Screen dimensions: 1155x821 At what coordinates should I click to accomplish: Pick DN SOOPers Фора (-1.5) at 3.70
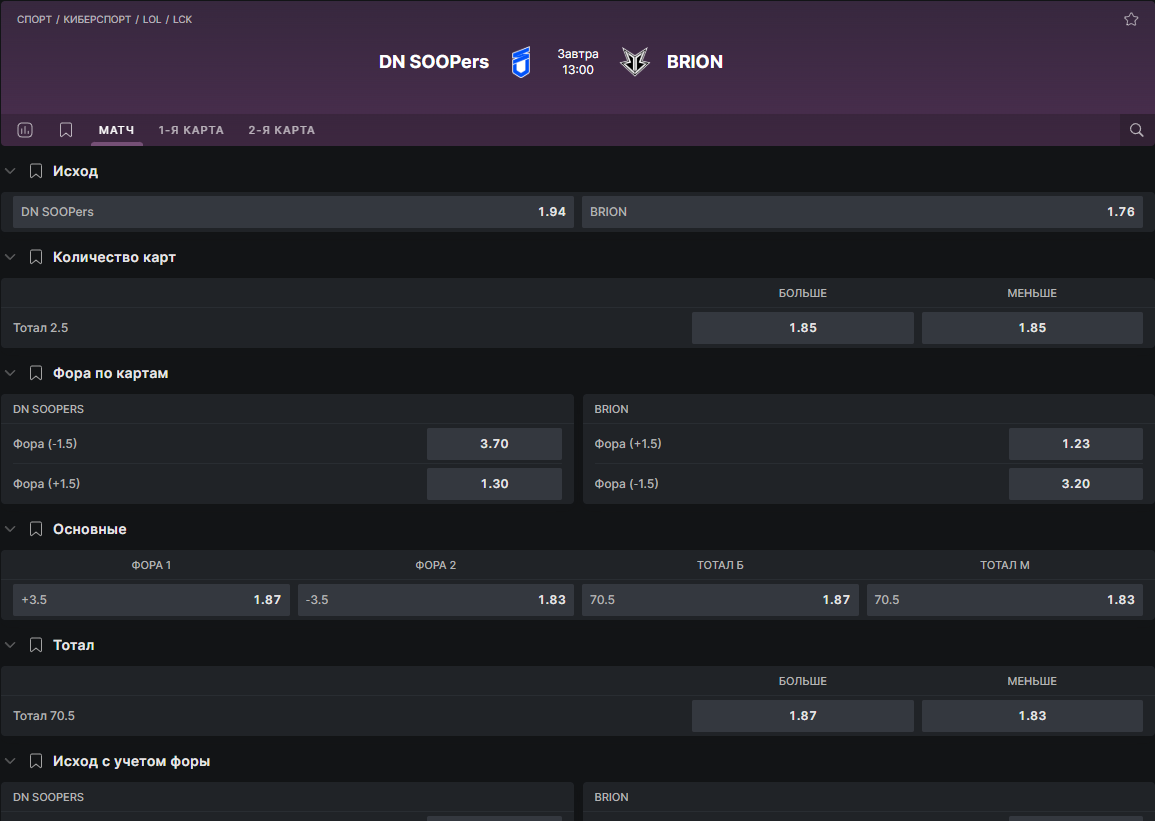(494, 444)
